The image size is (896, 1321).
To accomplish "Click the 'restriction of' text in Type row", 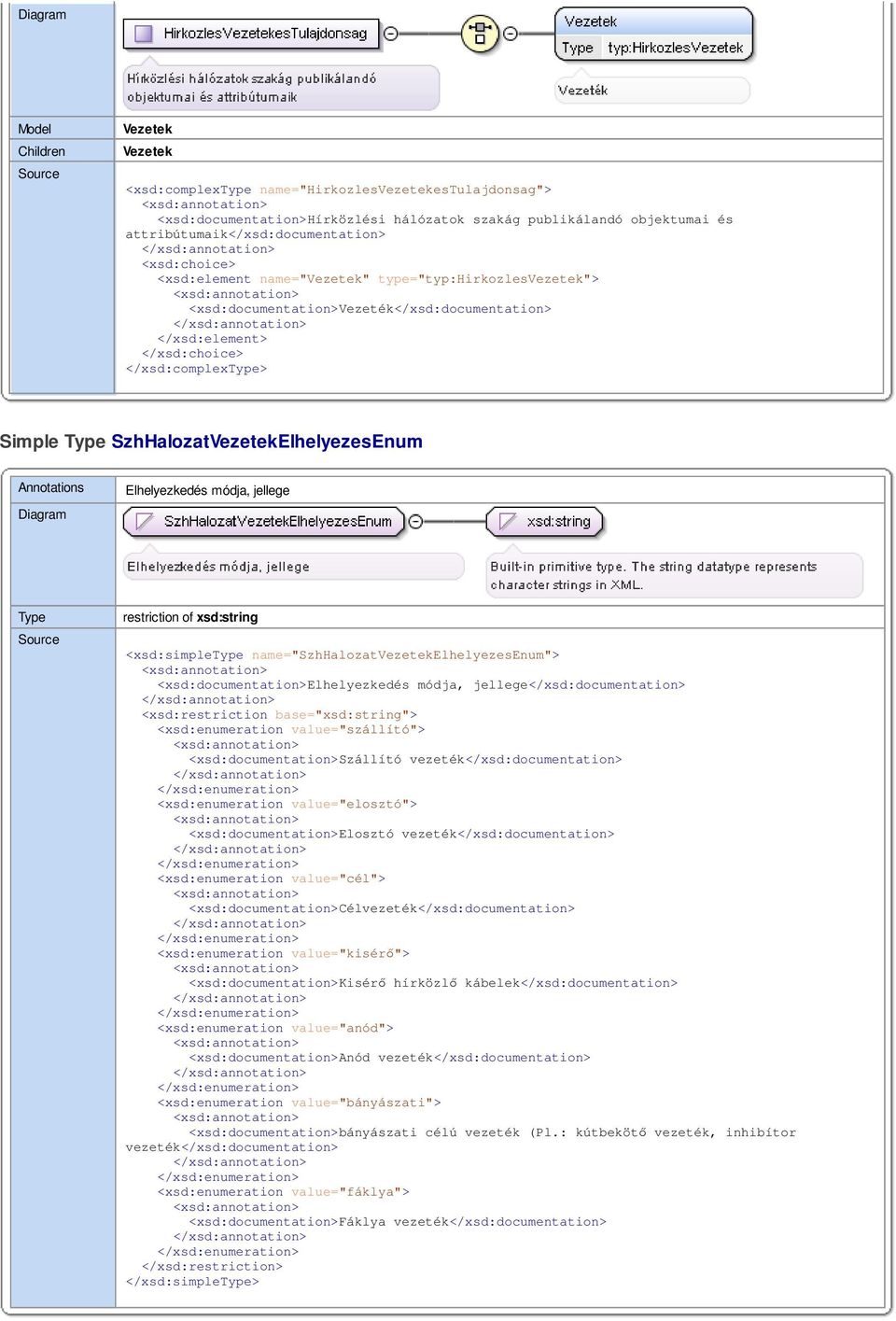I will click(x=158, y=617).
